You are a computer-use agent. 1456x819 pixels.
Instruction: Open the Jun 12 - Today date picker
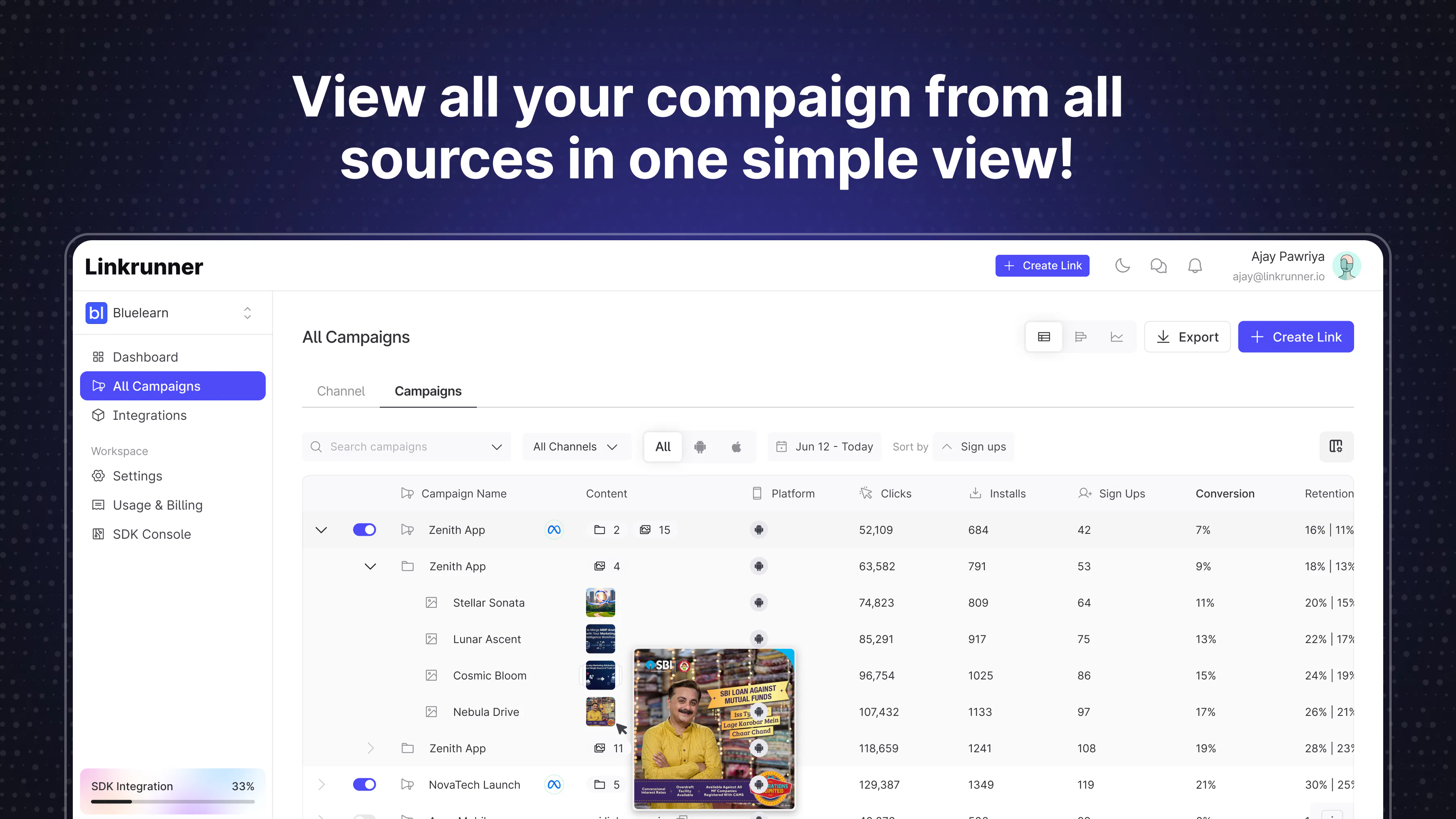click(x=825, y=447)
